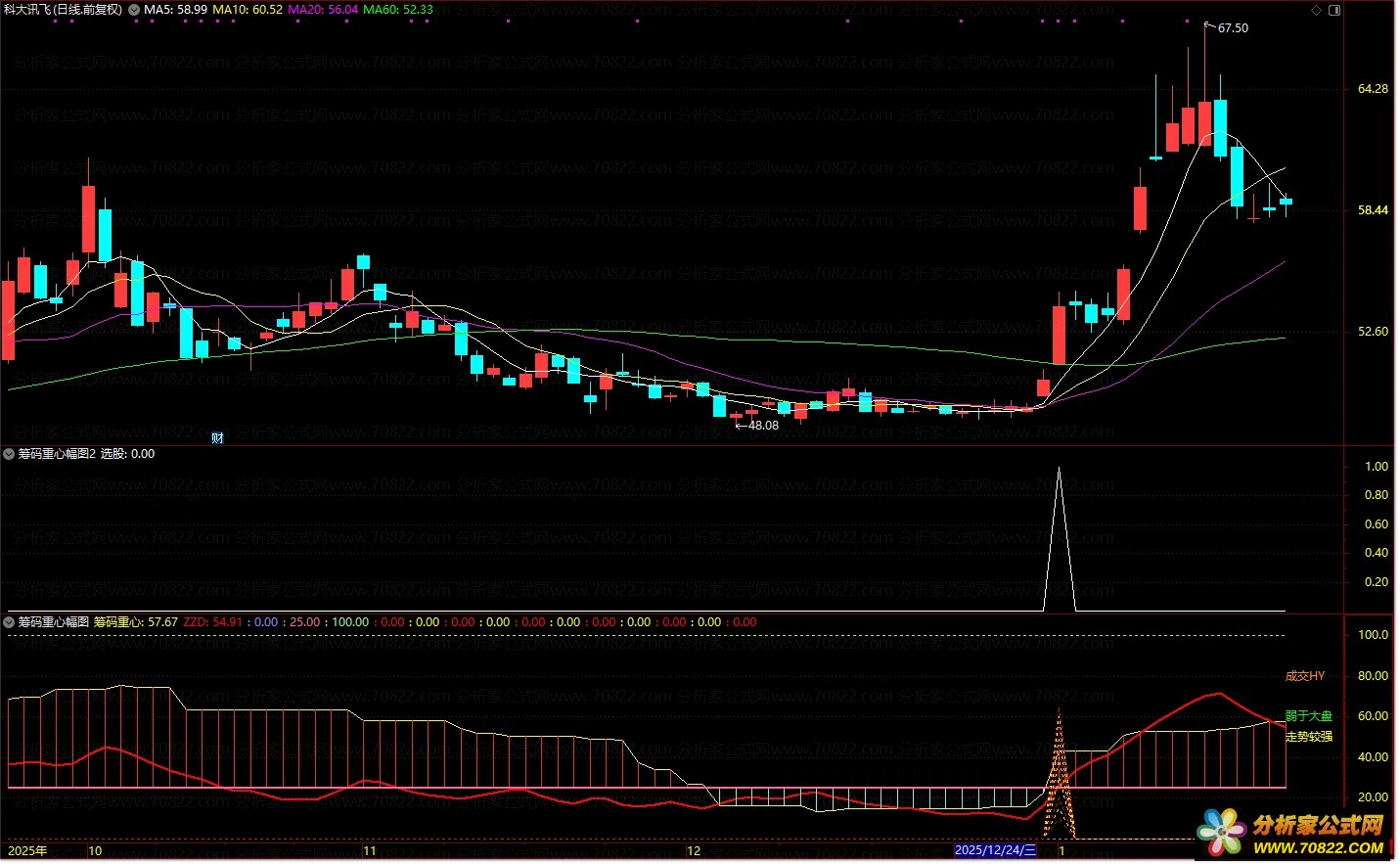
Task: Click the MA60 green indicator label
Action: point(397,10)
